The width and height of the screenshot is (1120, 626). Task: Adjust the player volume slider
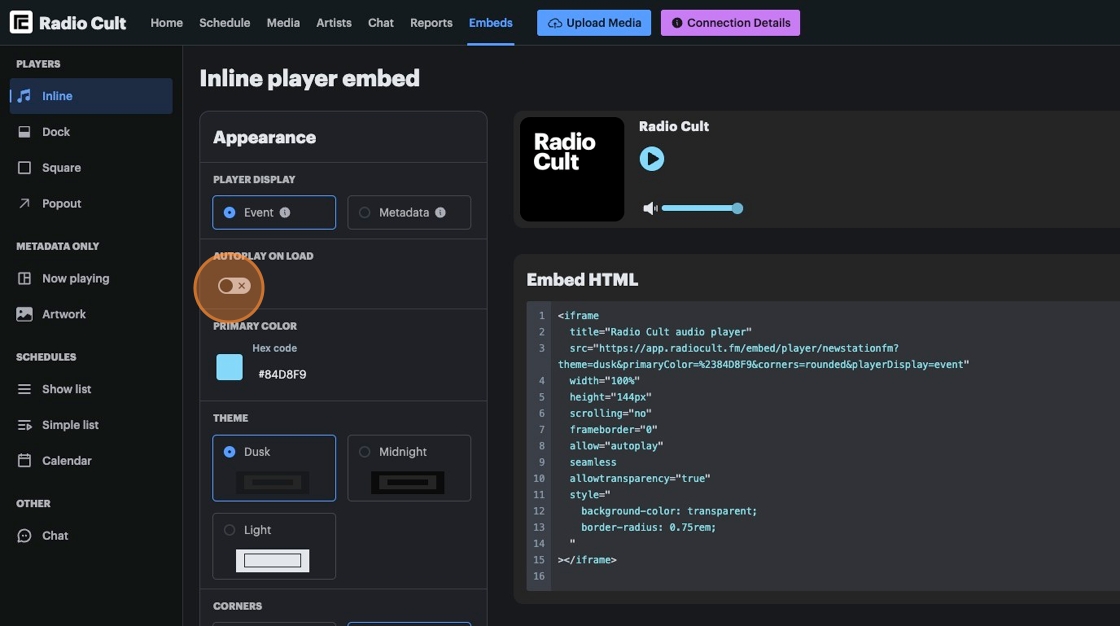702,208
